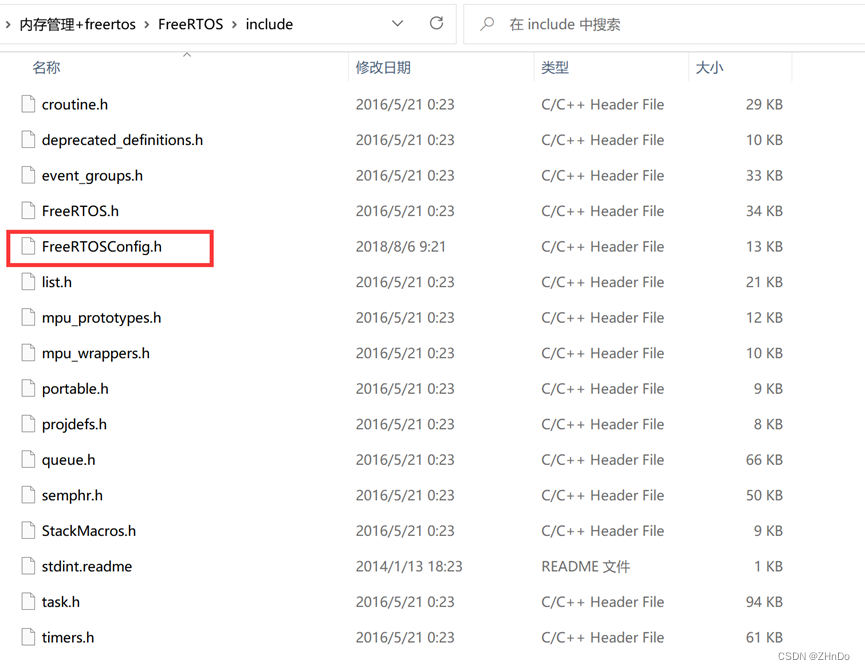This screenshot has width=865, height=670.
Task: Click the mpu_prototypes.h file icon
Action: coord(28,318)
